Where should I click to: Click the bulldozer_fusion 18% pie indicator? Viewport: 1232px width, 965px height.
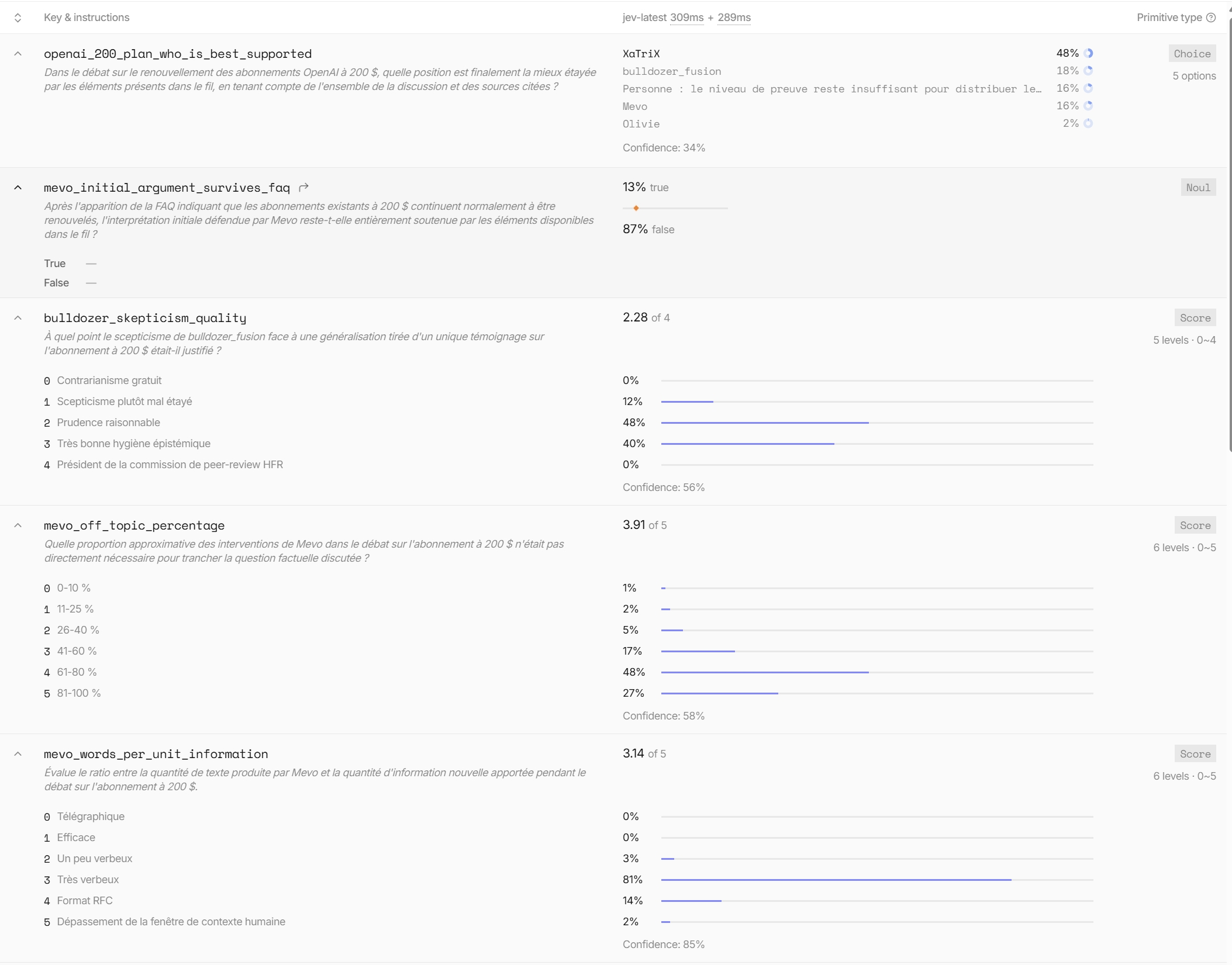click(1088, 71)
